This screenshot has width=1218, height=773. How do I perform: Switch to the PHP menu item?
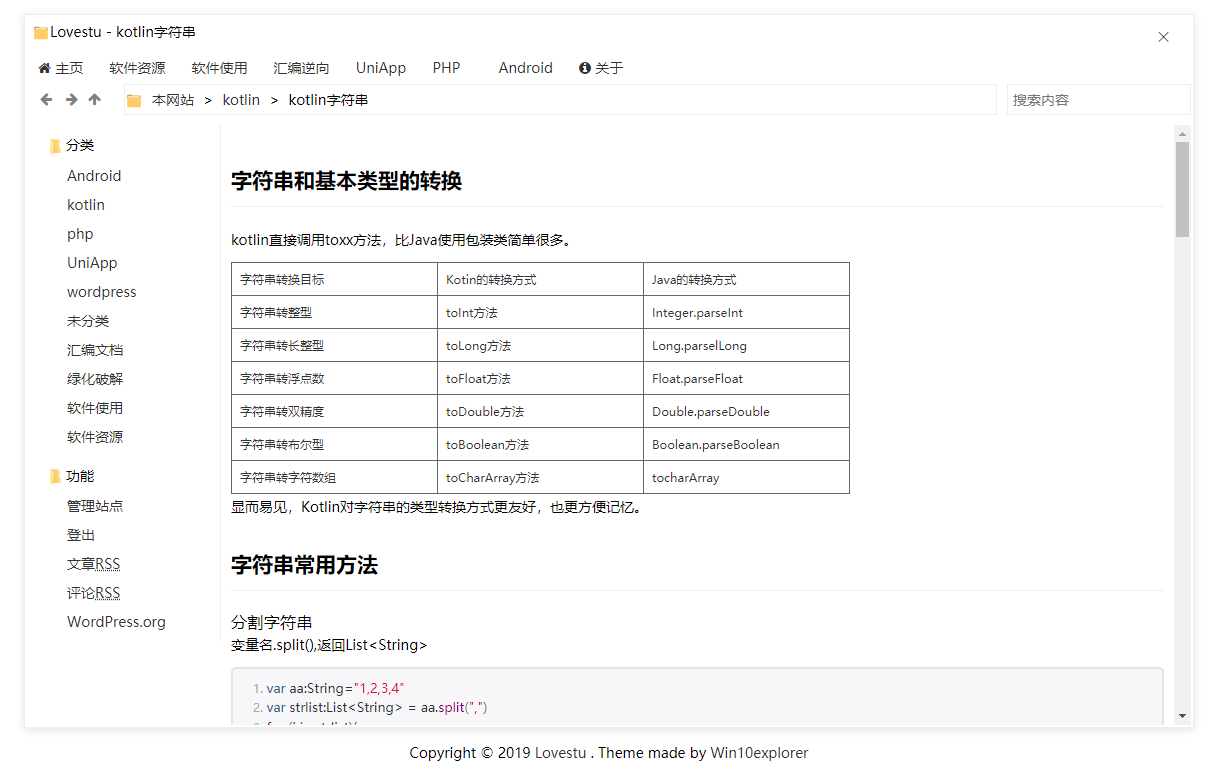click(x=446, y=67)
